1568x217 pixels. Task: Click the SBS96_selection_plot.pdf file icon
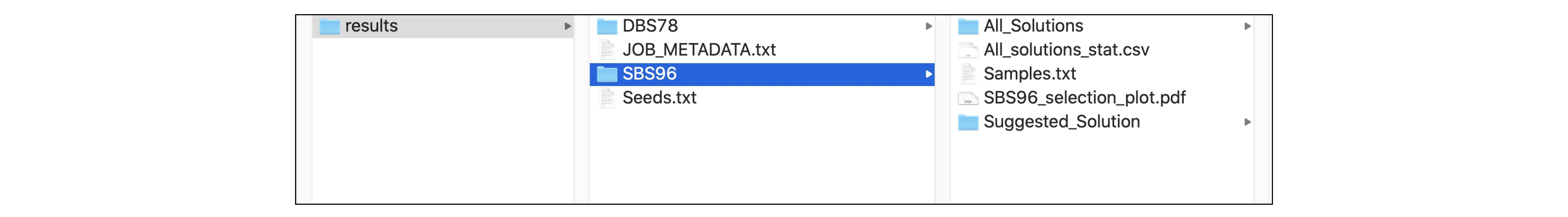[x=967, y=97]
